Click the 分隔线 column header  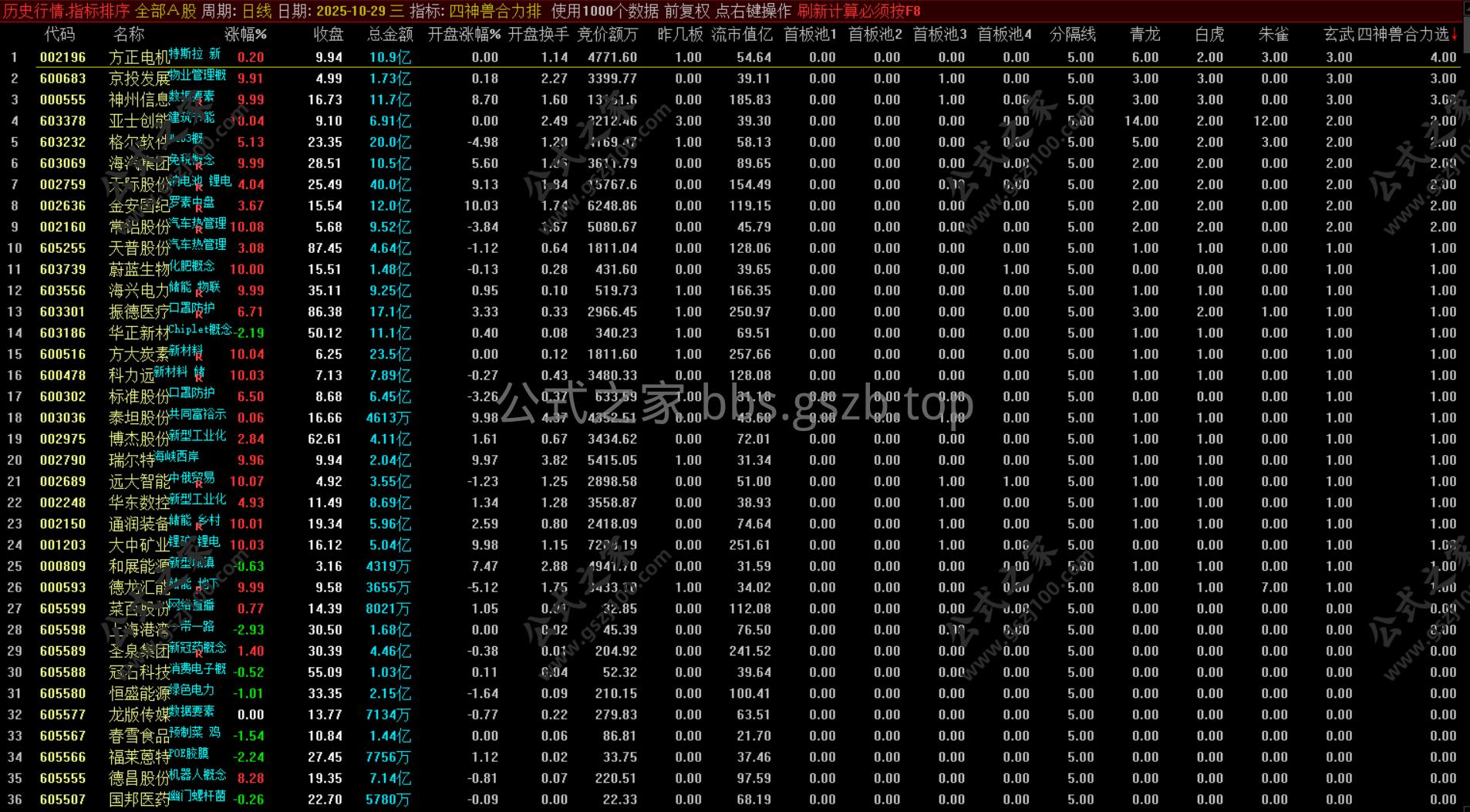click(x=1073, y=34)
